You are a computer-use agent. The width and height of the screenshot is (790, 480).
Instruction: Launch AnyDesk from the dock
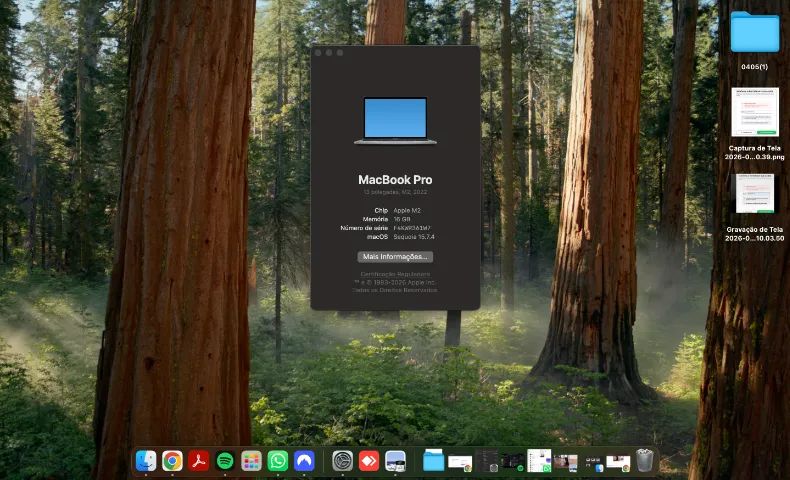(x=369, y=460)
